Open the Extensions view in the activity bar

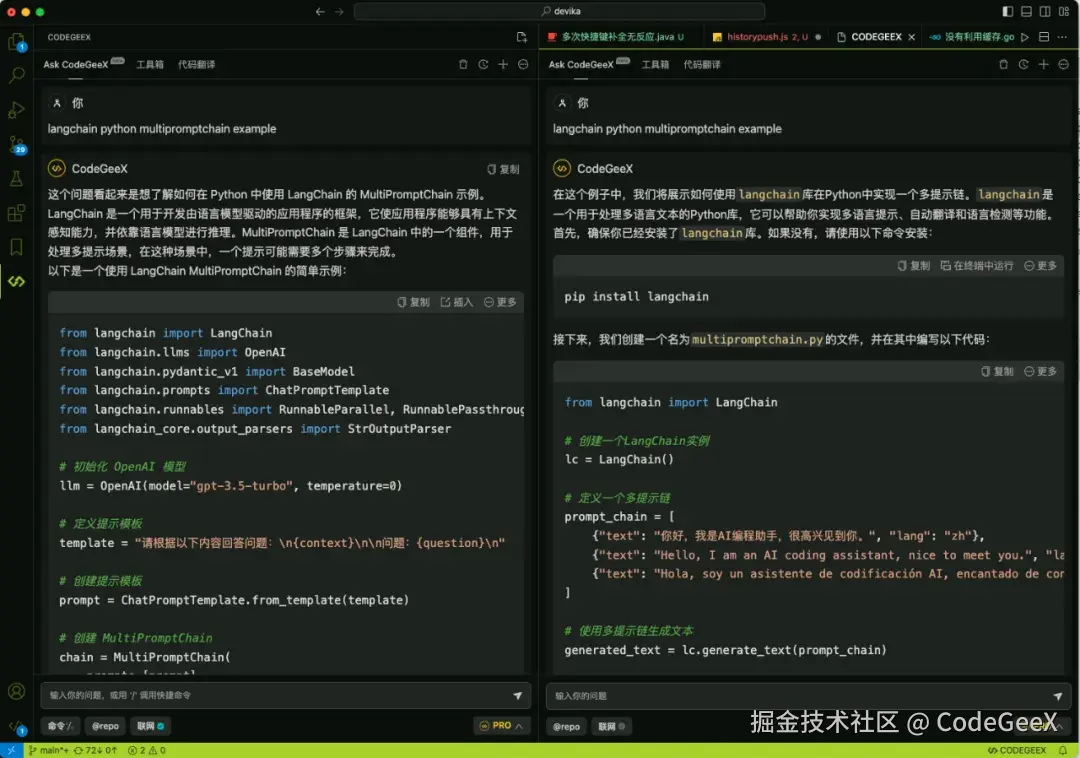click(x=17, y=213)
